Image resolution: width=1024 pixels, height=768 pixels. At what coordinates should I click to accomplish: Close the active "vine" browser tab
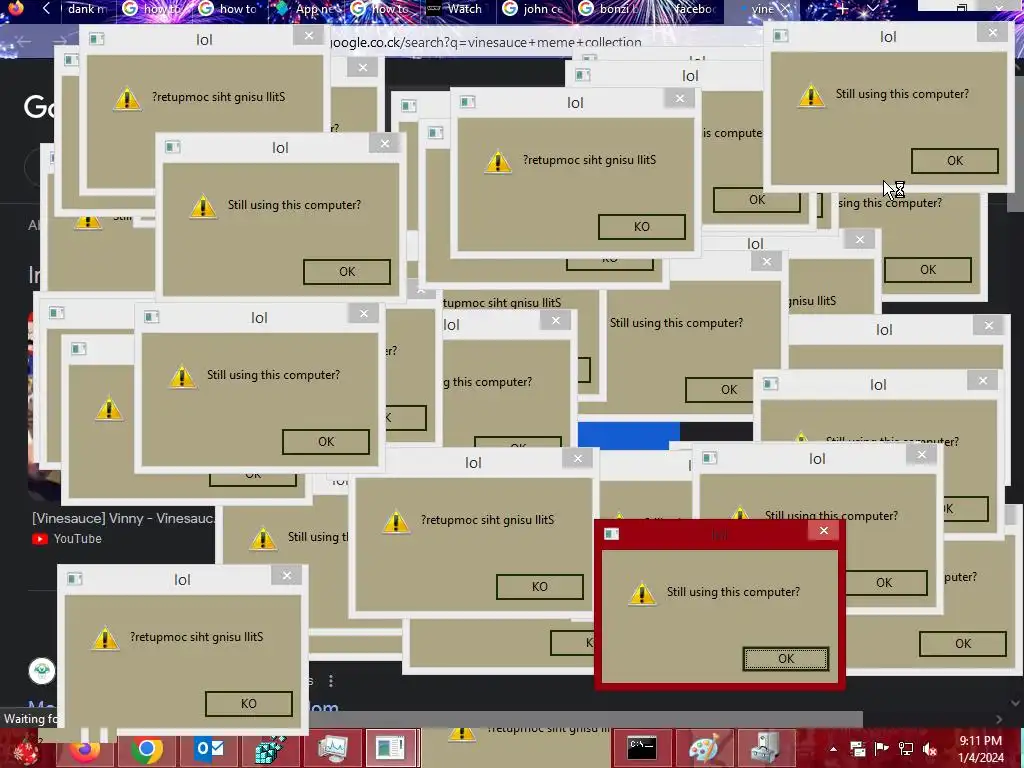click(x=786, y=8)
